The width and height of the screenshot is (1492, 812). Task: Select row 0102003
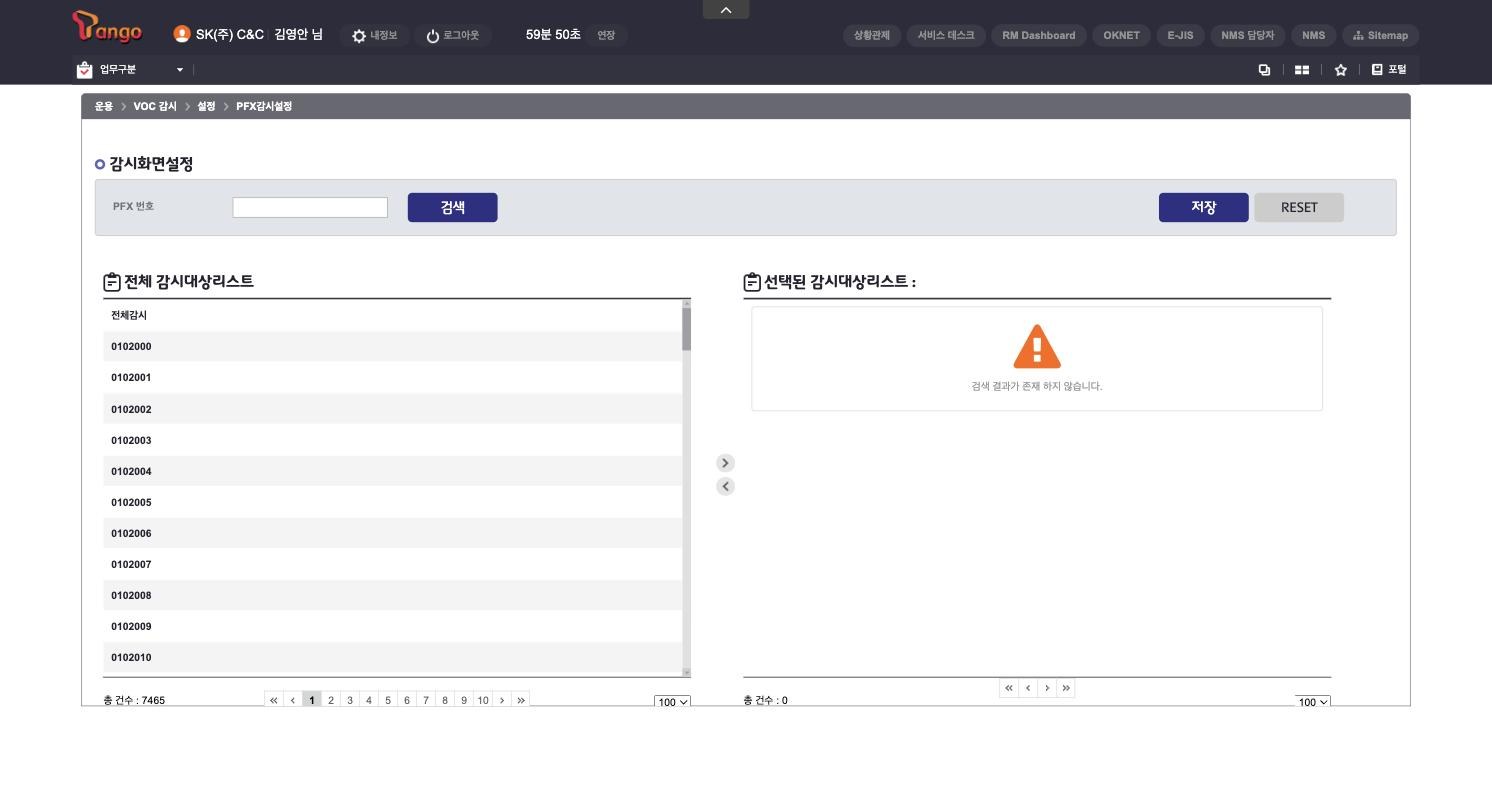[x=393, y=441]
